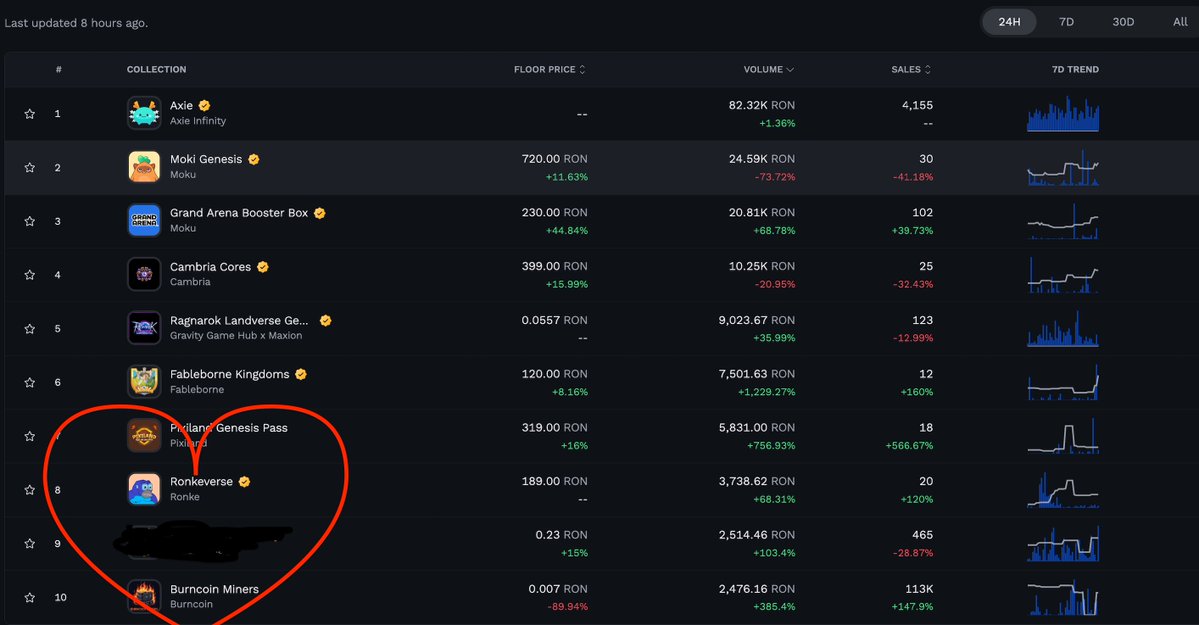Open the Cambria Cores collection
This screenshot has width=1199, height=625.
(210, 267)
